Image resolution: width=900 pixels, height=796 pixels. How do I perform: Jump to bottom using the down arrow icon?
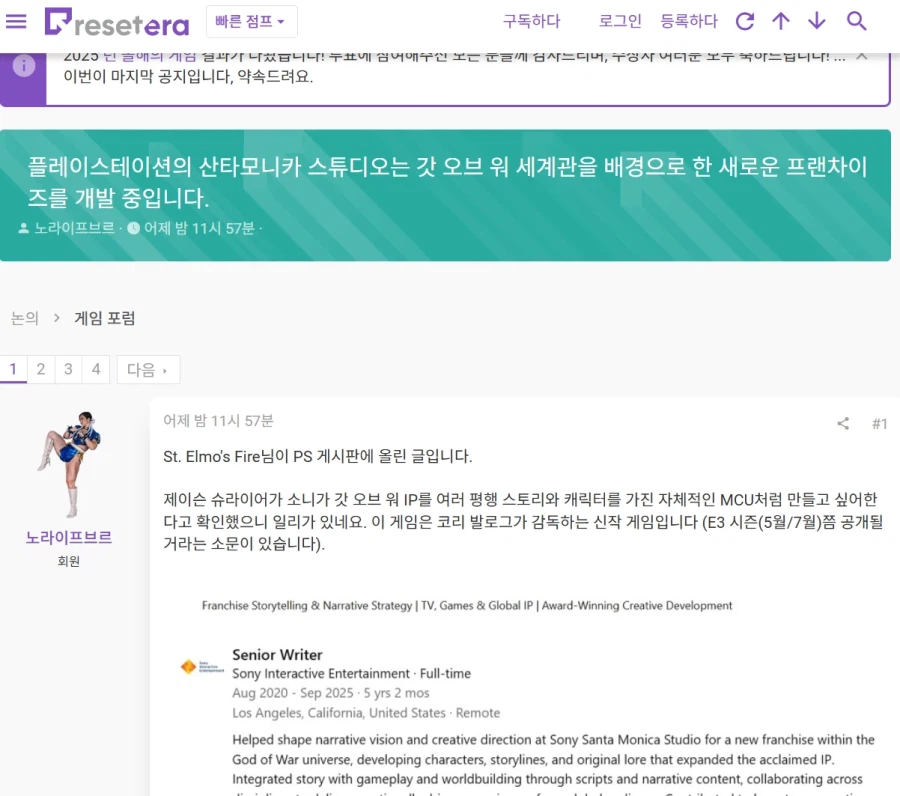point(818,20)
